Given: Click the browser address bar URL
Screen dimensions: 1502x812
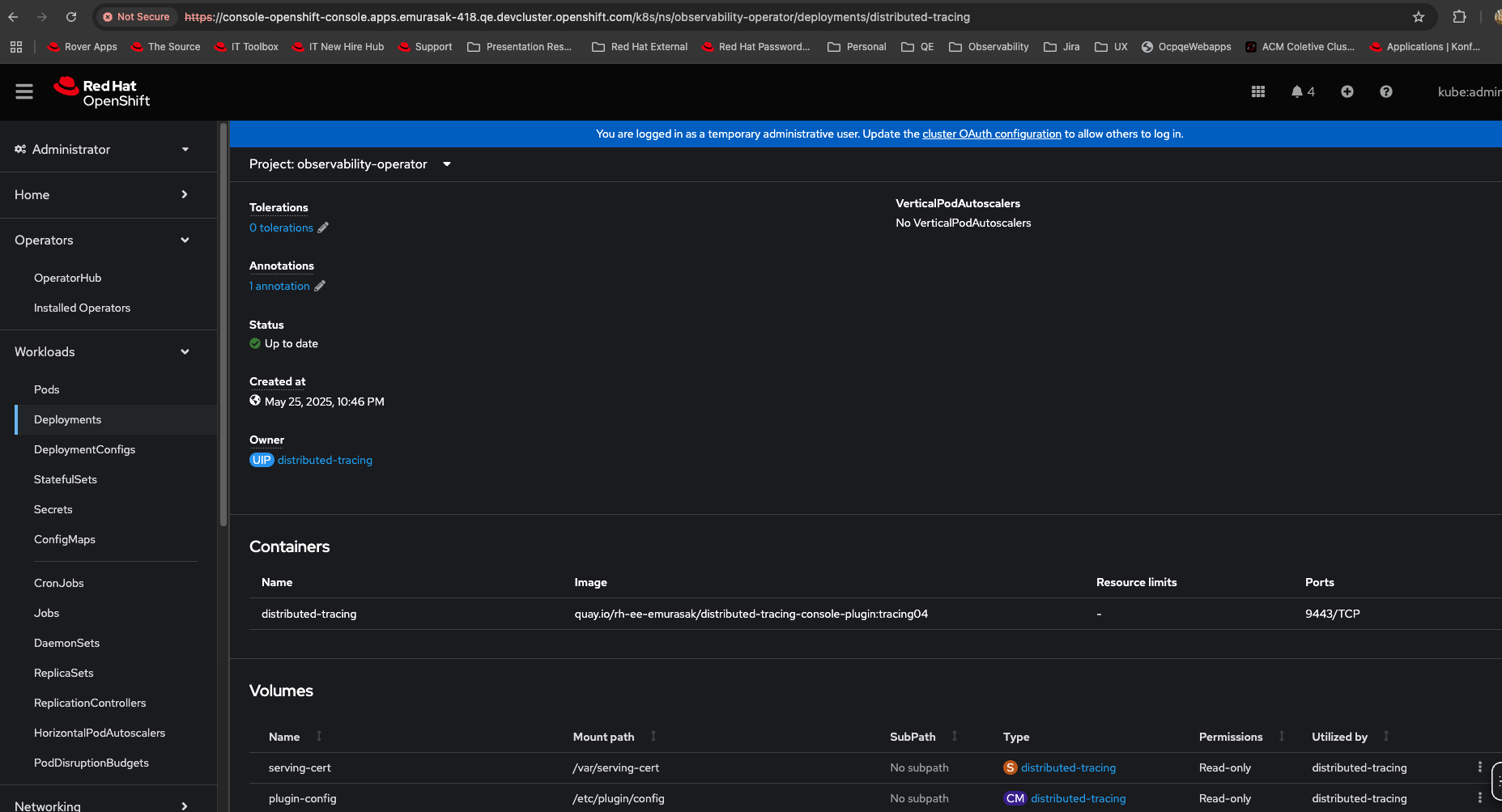Looking at the screenshot, I should click(x=577, y=17).
